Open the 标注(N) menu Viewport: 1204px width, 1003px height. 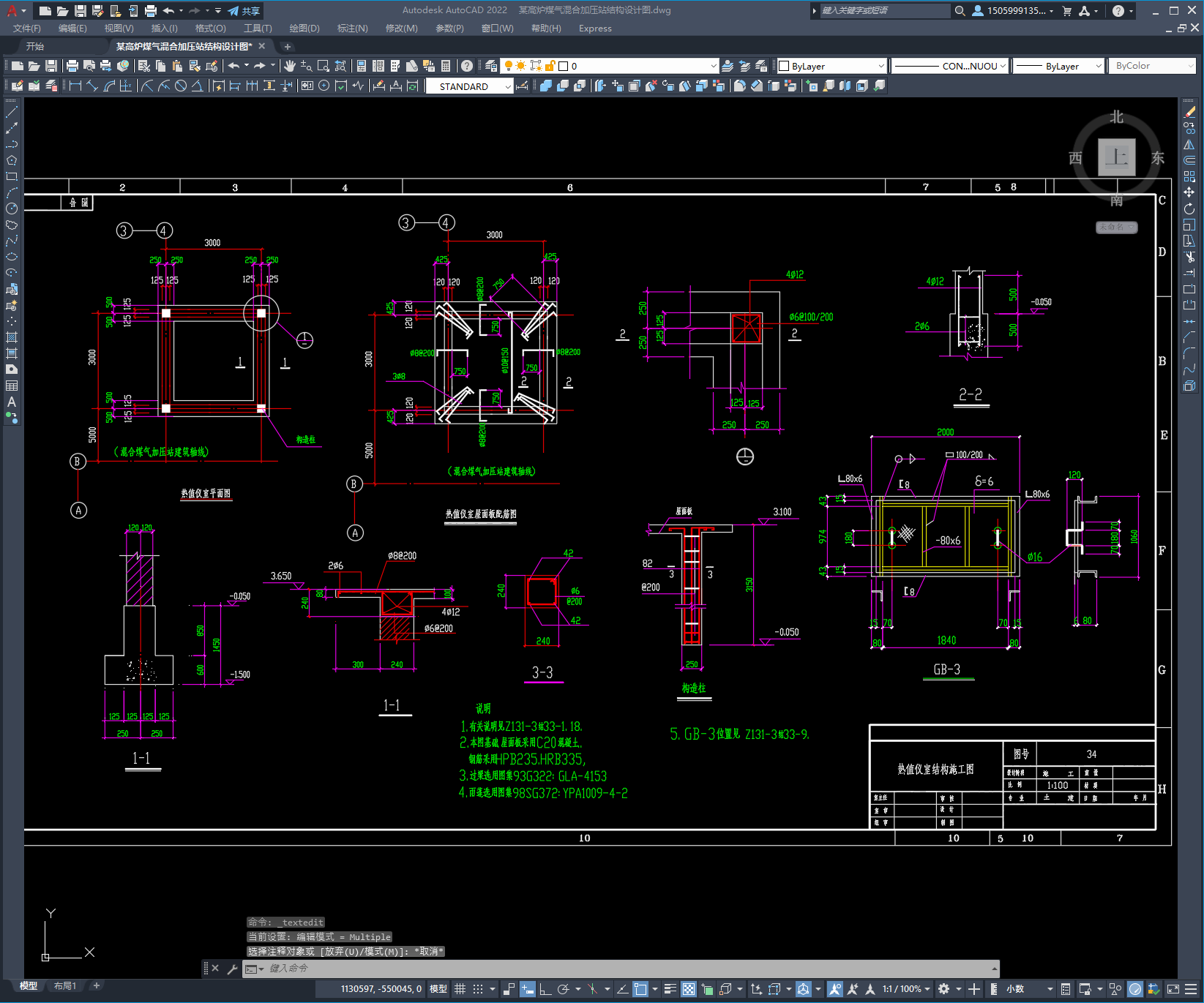[352, 29]
